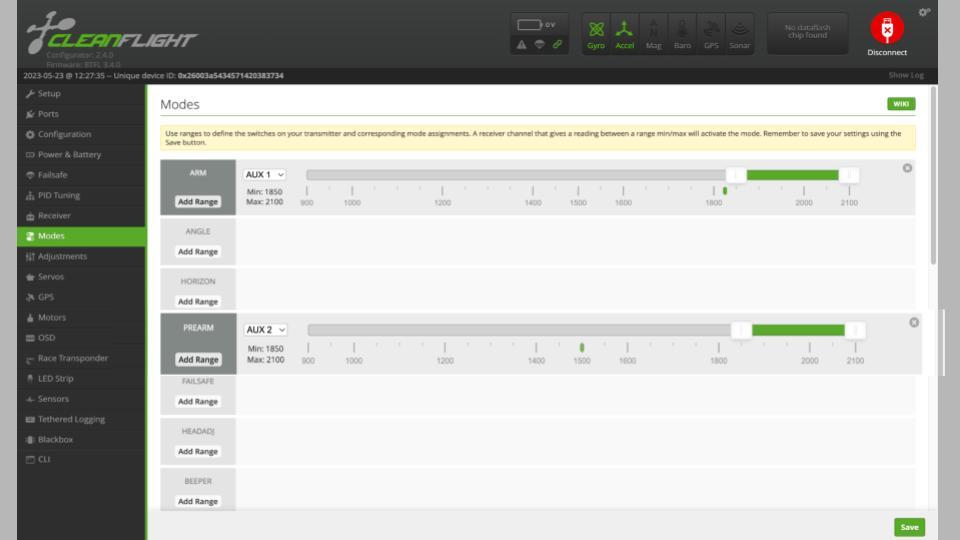Click Add Range for FAILSAFE mode
Image resolution: width=960 pixels, height=540 pixels.
pyautogui.click(x=198, y=402)
